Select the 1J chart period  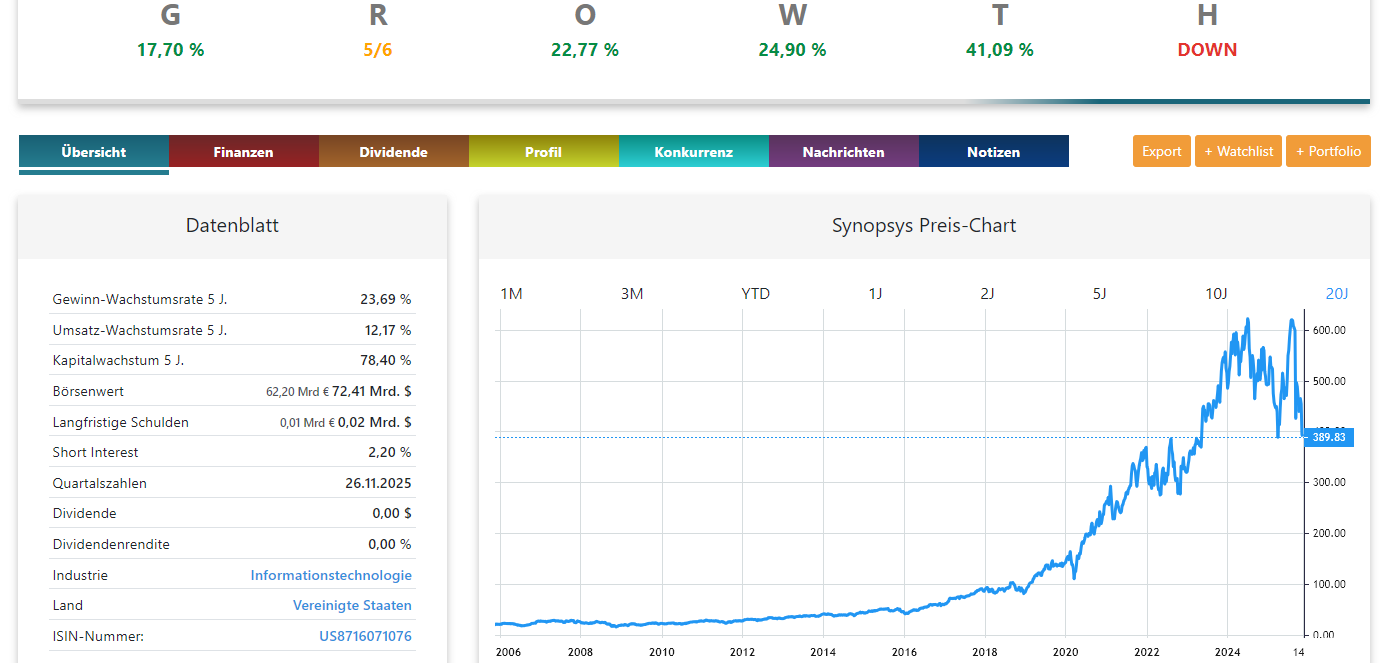coord(877,294)
